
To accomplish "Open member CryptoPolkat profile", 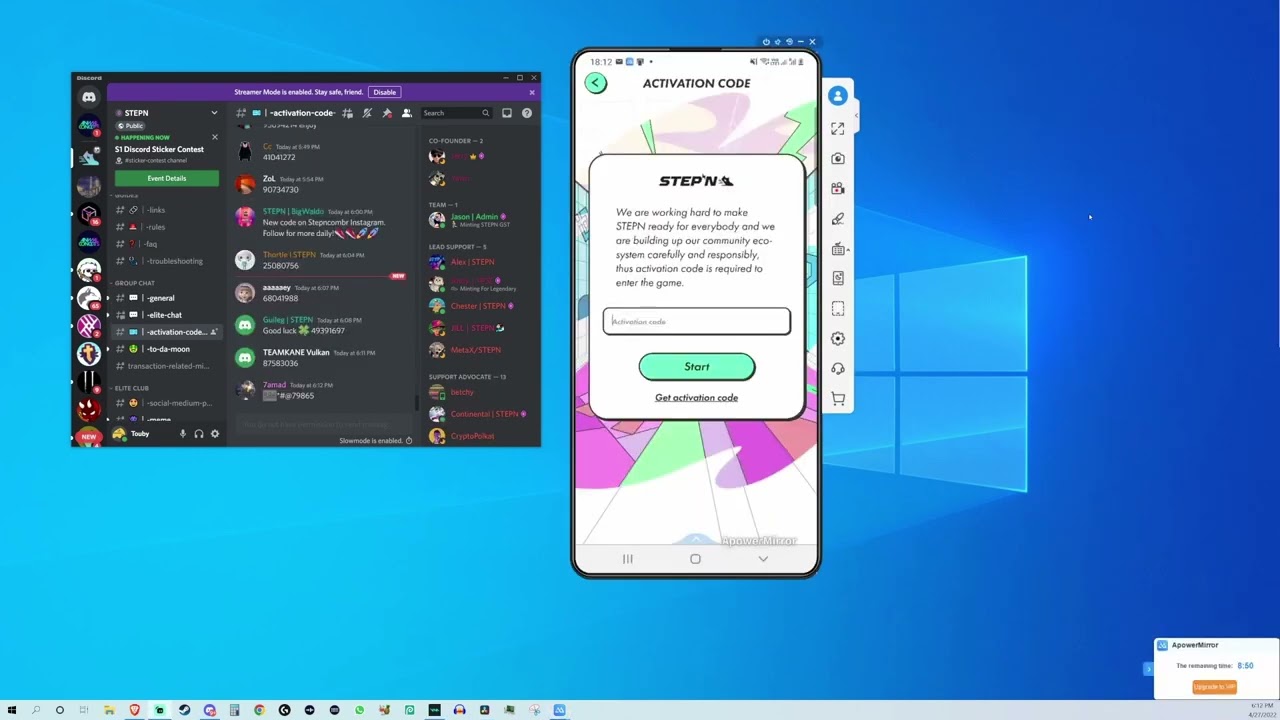I will tap(472, 436).
